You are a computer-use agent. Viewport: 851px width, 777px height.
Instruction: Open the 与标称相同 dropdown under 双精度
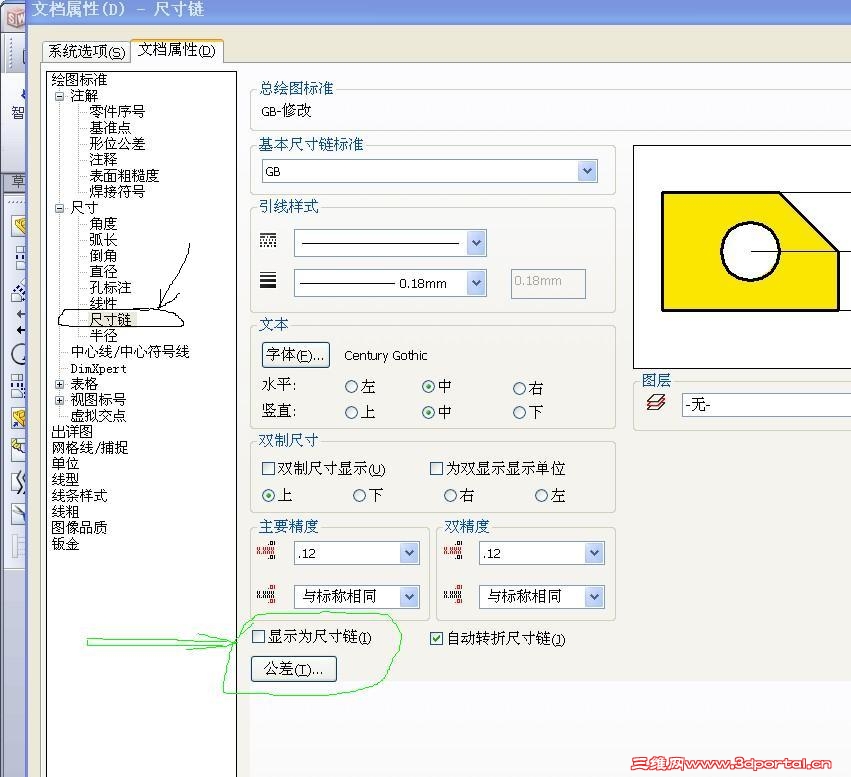click(594, 596)
